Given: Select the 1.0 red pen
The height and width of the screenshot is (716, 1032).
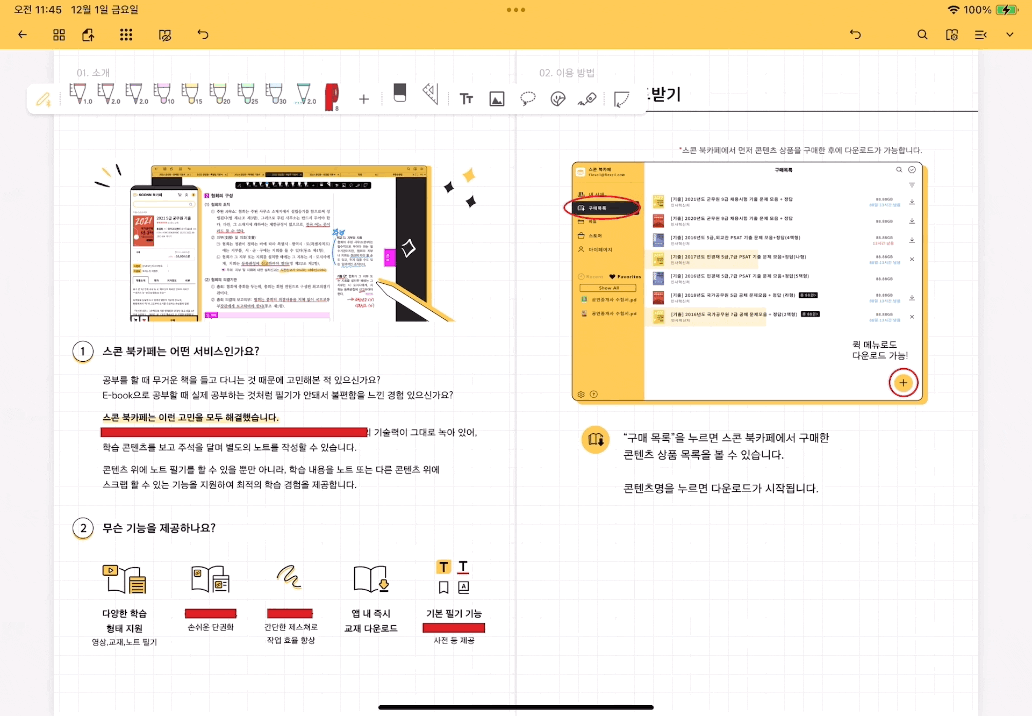Looking at the screenshot, I should point(80,94).
